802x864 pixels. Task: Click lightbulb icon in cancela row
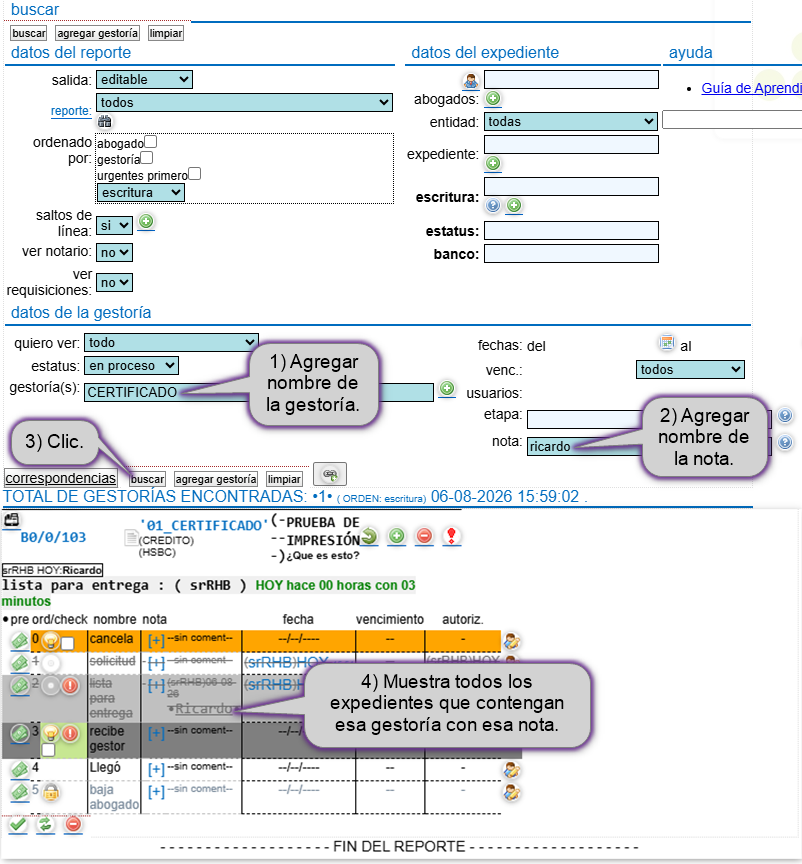tap(51, 641)
